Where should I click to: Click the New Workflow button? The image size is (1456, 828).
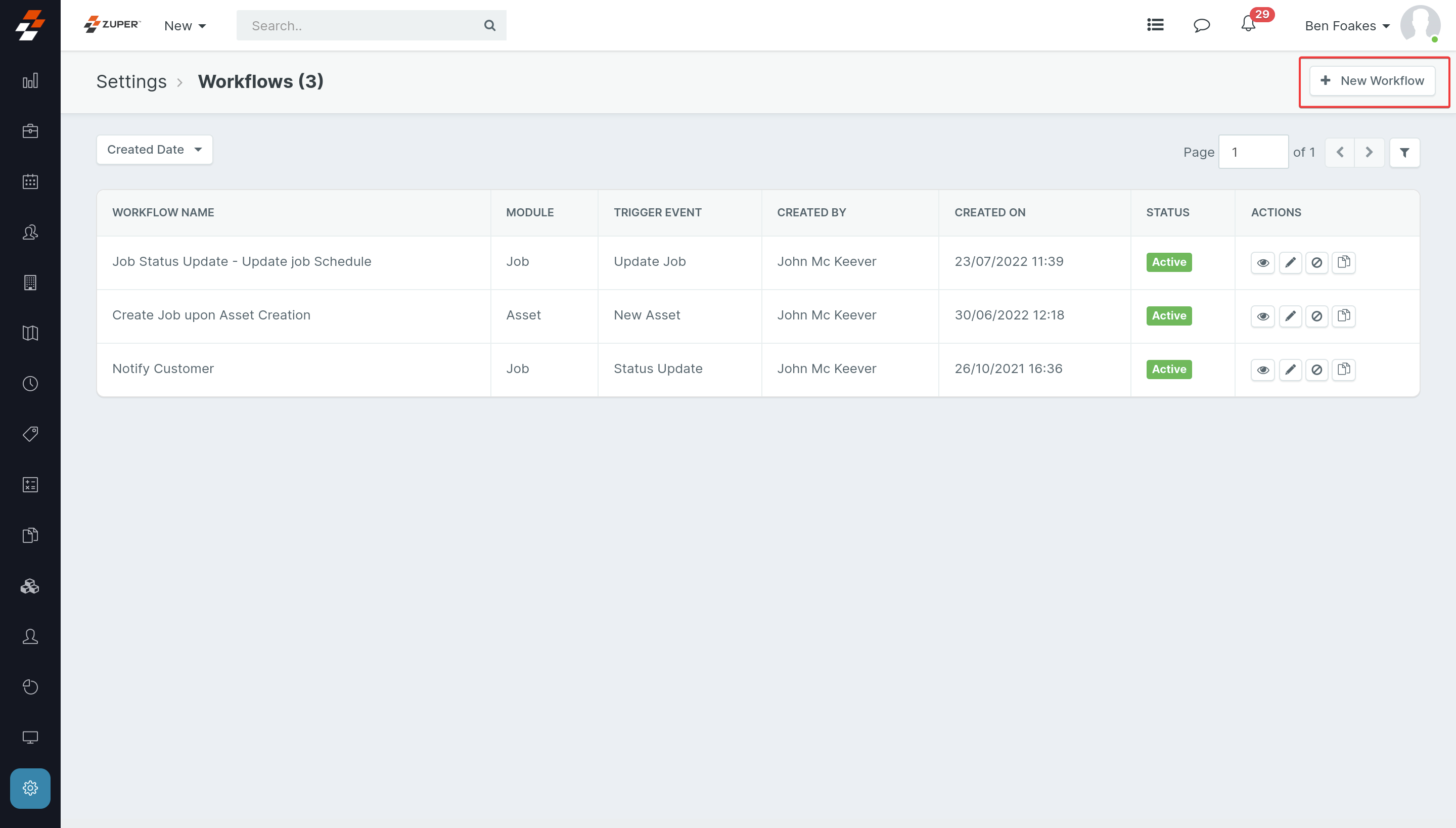(1372, 81)
